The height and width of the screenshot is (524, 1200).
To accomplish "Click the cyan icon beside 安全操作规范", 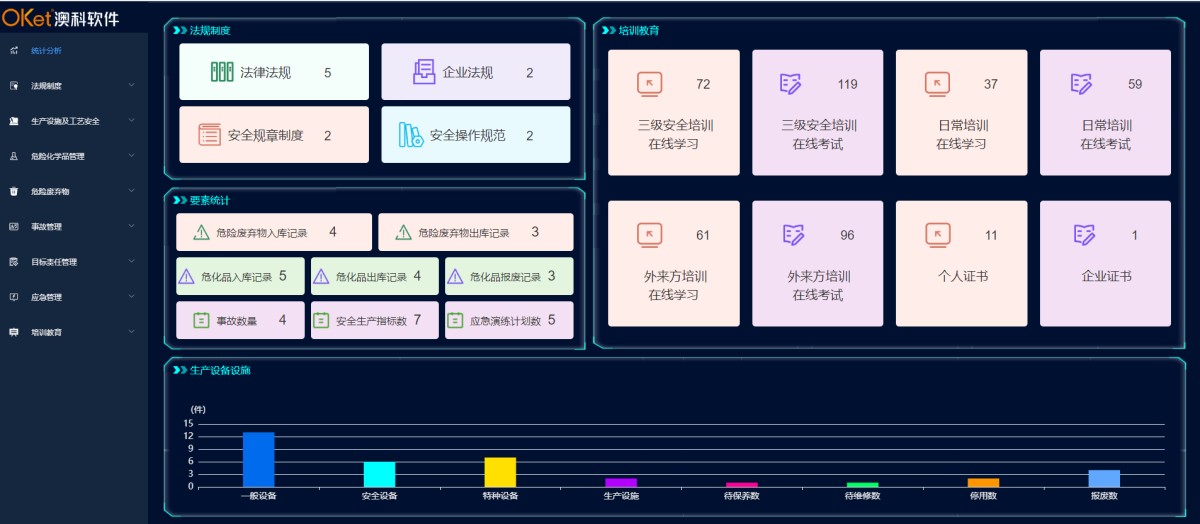I will coord(411,135).
